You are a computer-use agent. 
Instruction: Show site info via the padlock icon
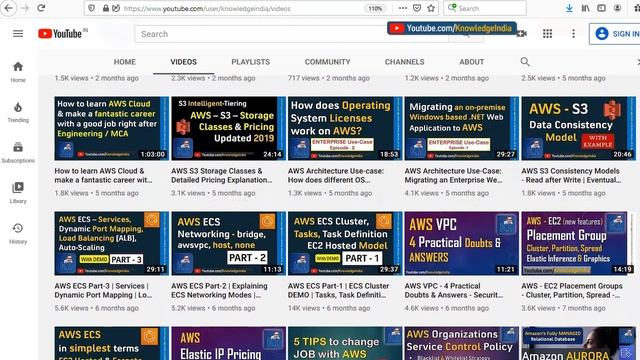pyautogui.click(x=106, y=8)
